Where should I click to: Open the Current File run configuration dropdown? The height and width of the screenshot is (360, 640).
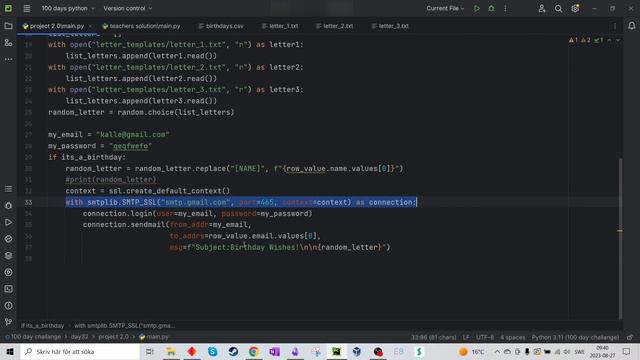pos(445,8)
